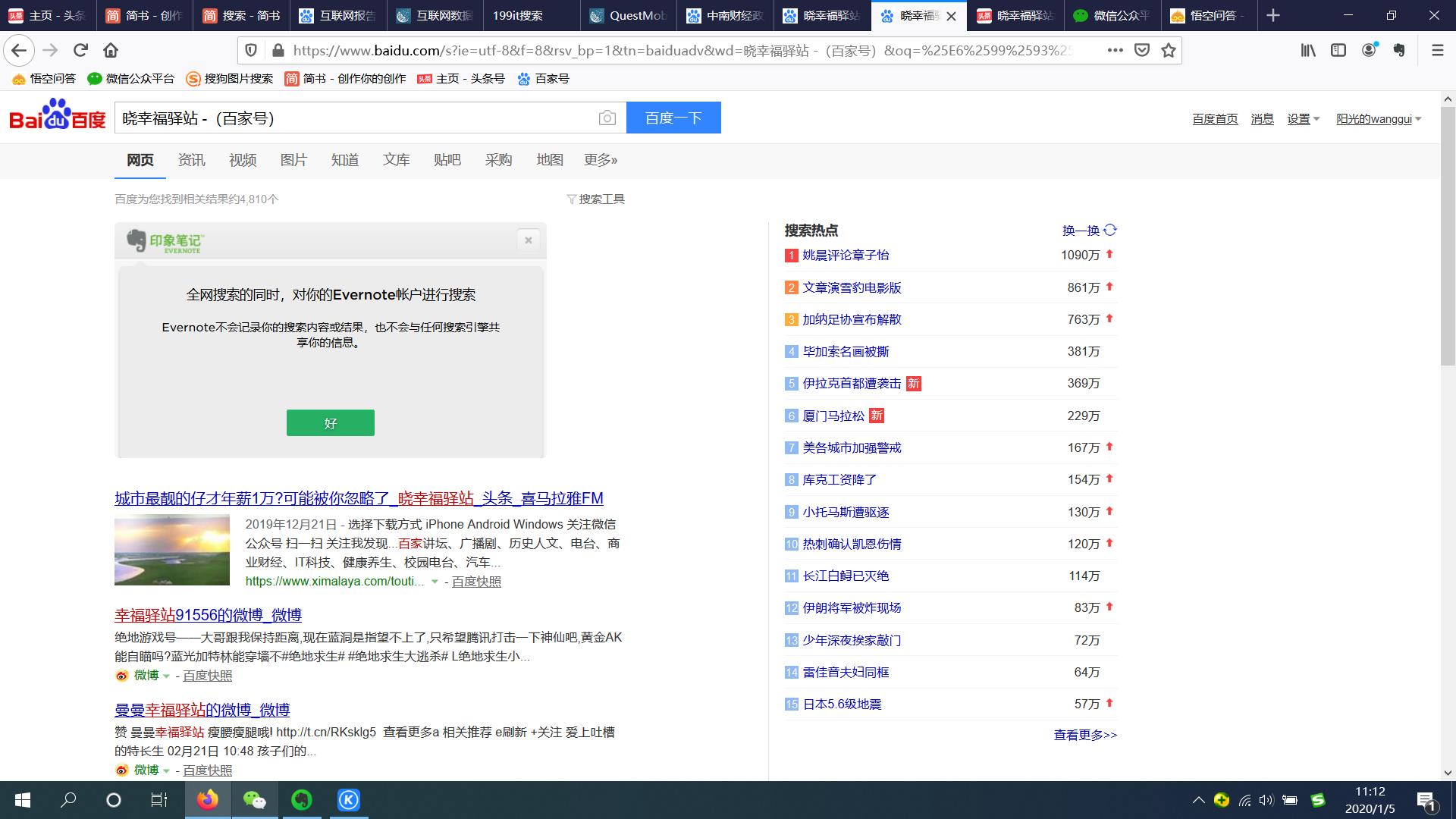Go back with the browser back arrow
Image resolution: width=1456 pixels, height=819 pixels.
19,50
